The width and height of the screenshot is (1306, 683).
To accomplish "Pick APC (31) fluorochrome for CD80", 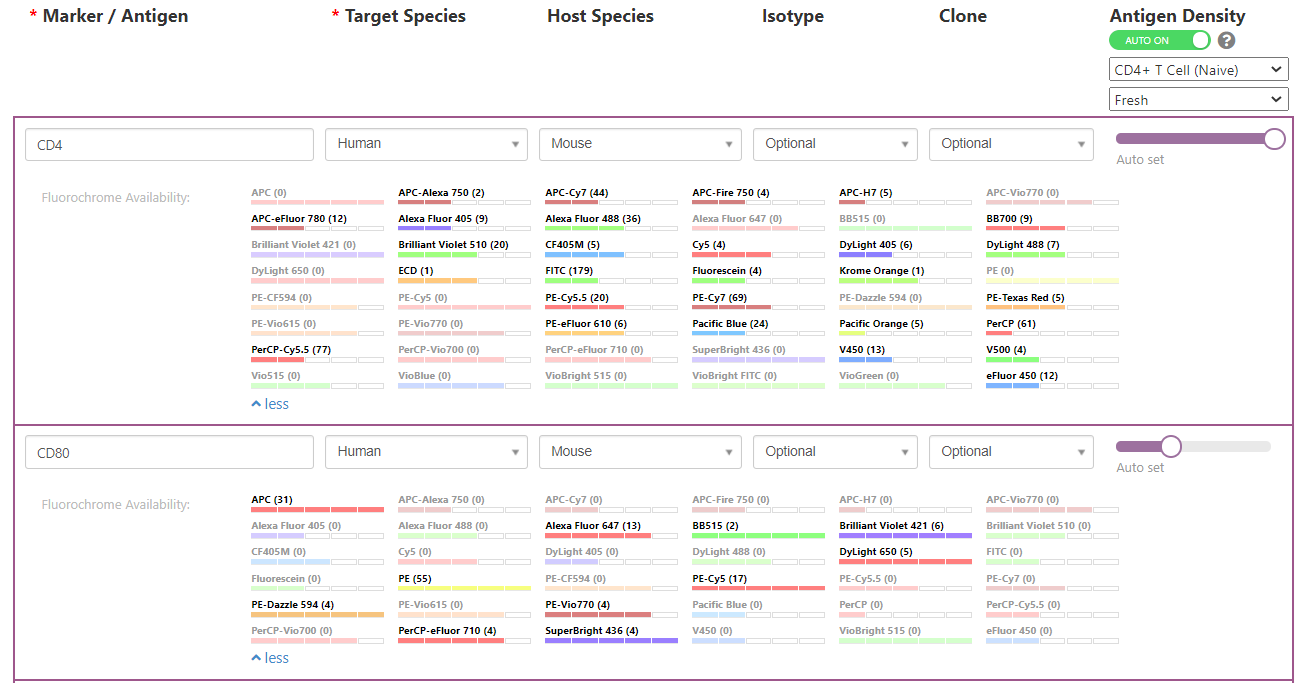I will click(x=272, y=500).
